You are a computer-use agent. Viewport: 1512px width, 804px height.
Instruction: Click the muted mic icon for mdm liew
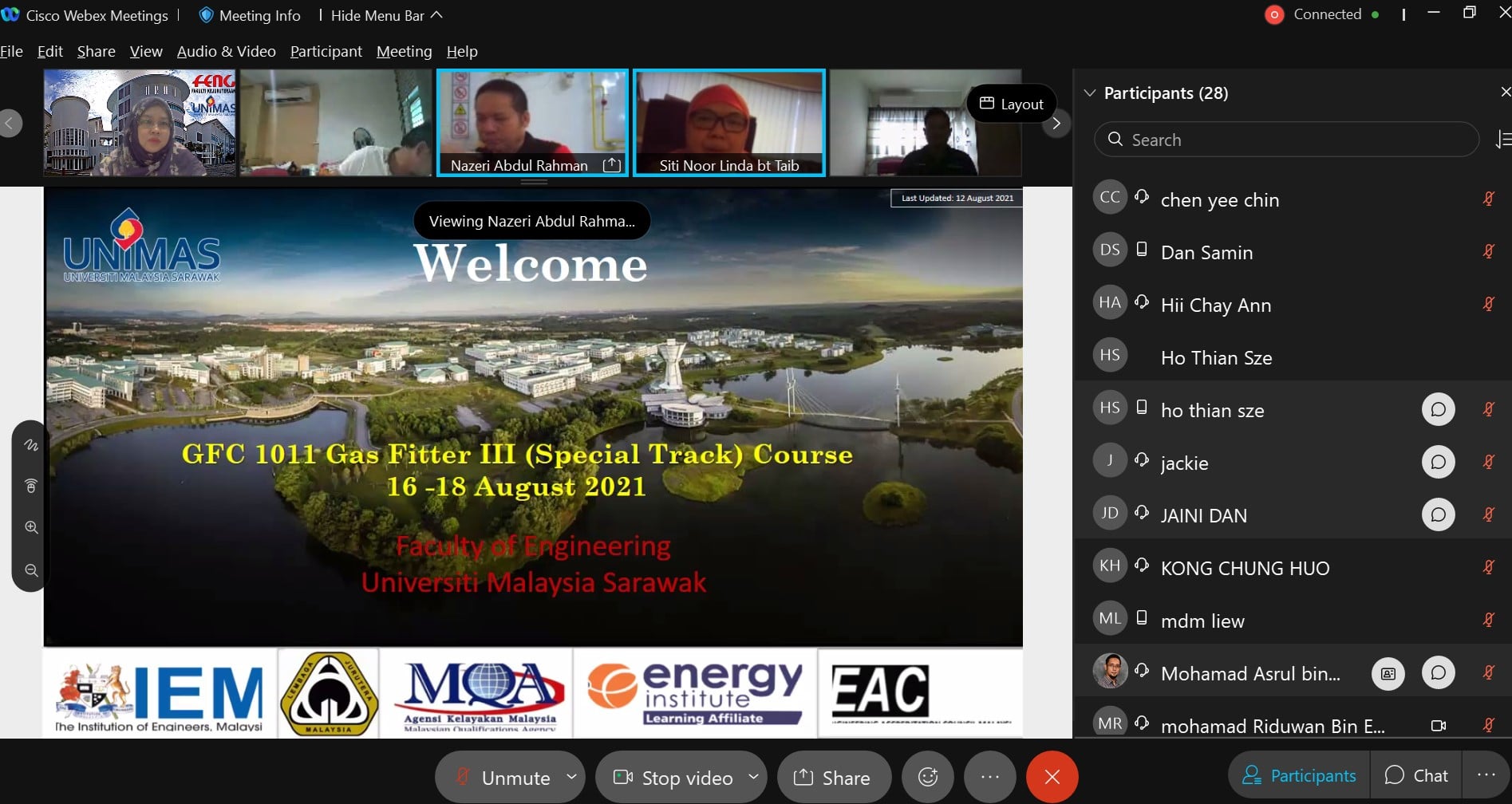coord(1489,620)
